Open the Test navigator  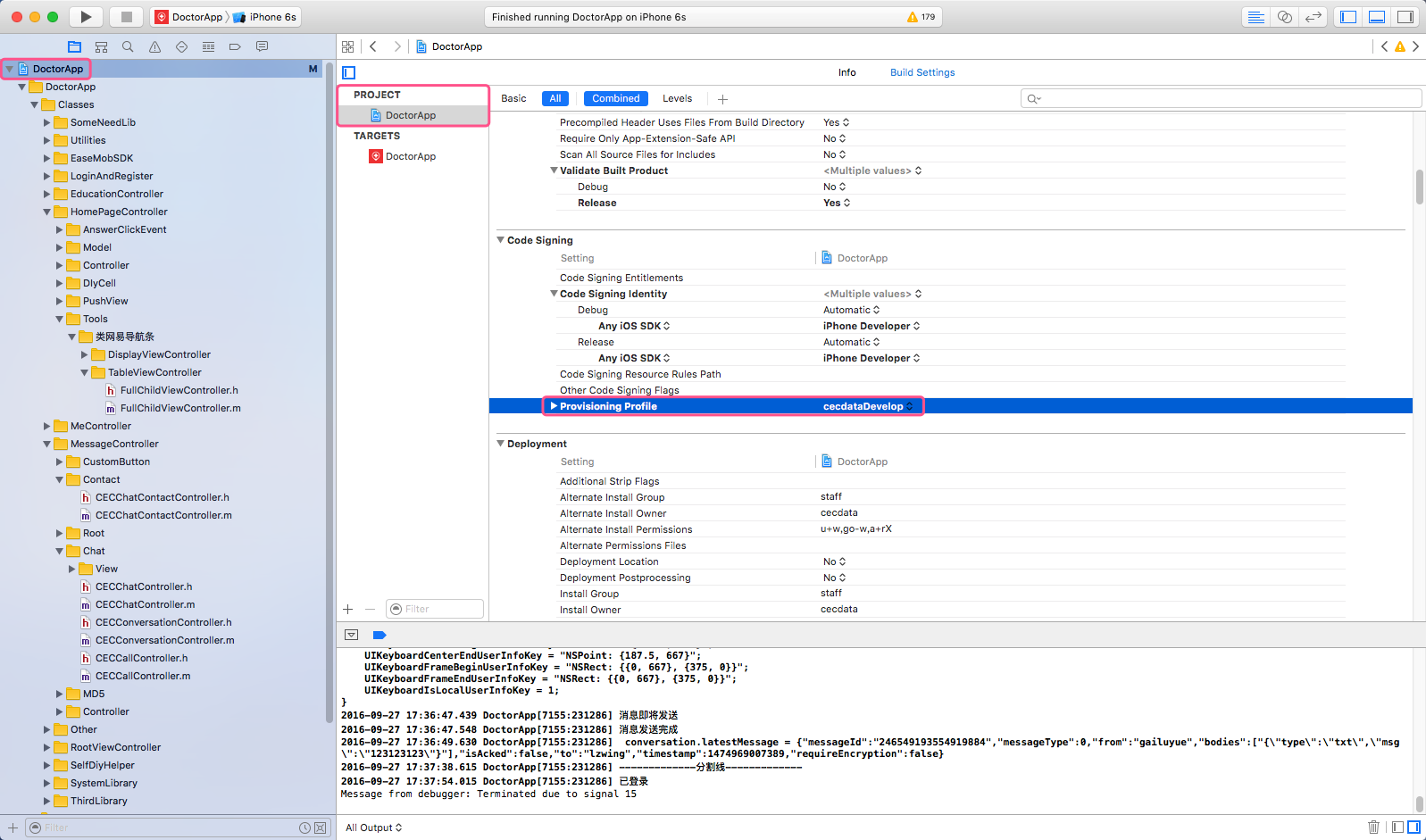click(181, 46)
